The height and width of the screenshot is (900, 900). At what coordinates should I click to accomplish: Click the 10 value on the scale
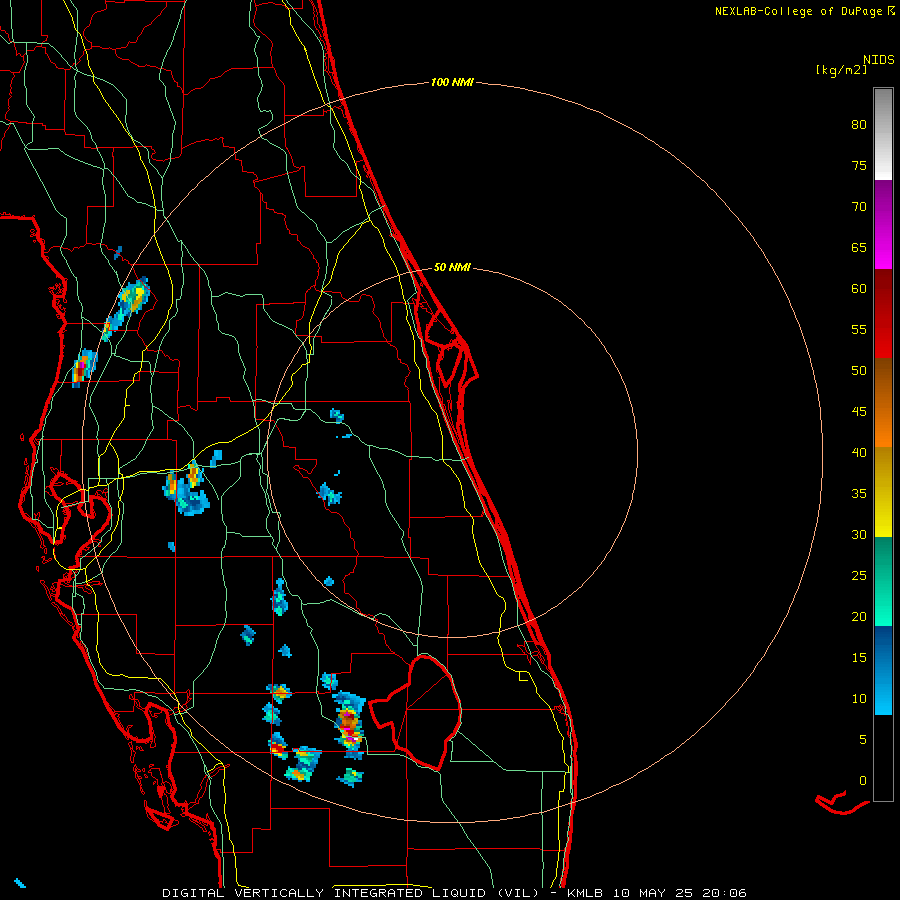pos(859,699)
